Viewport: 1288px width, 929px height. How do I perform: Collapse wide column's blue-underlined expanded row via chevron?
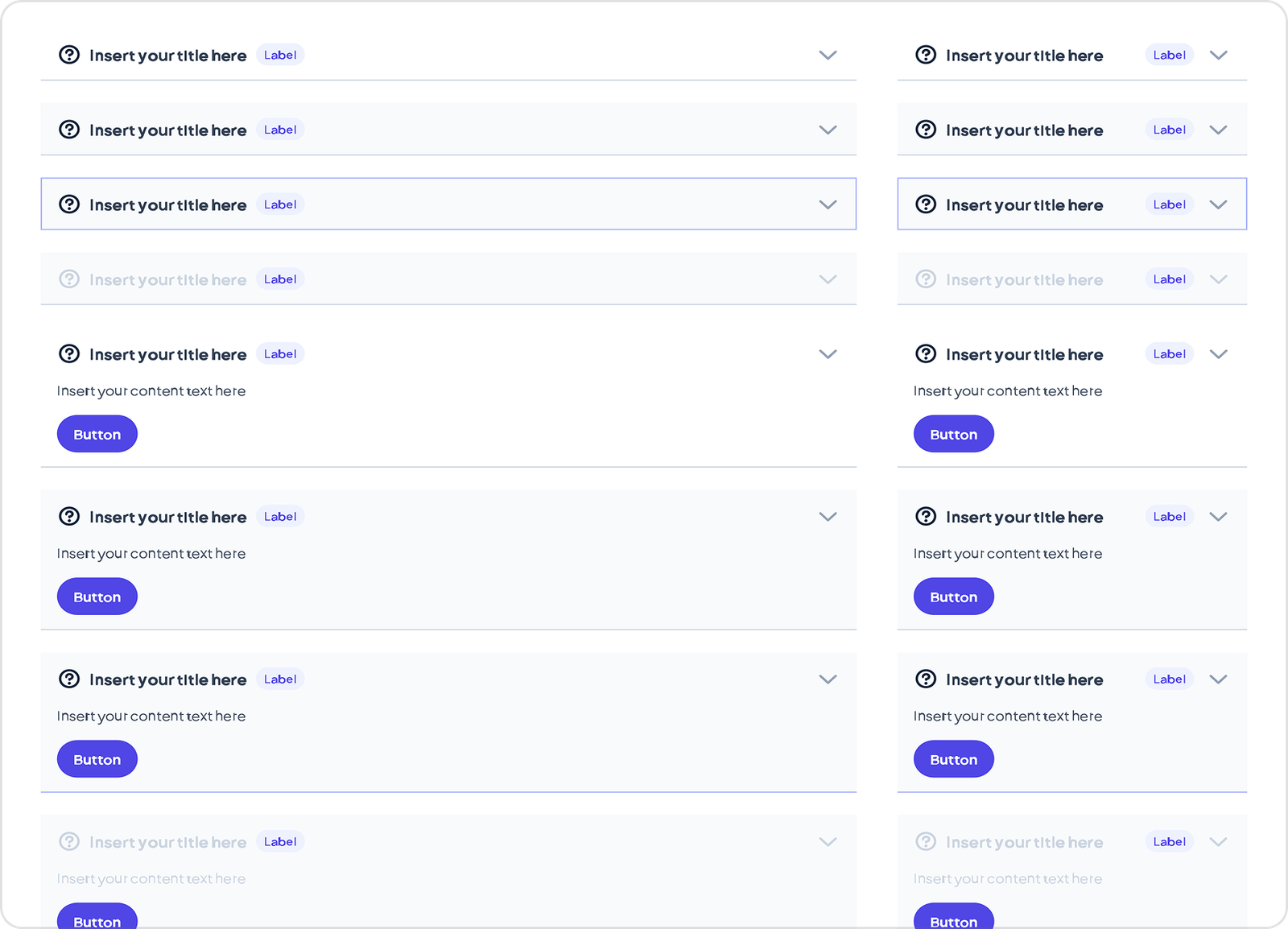pyautogui.click(x=828, y=680)
